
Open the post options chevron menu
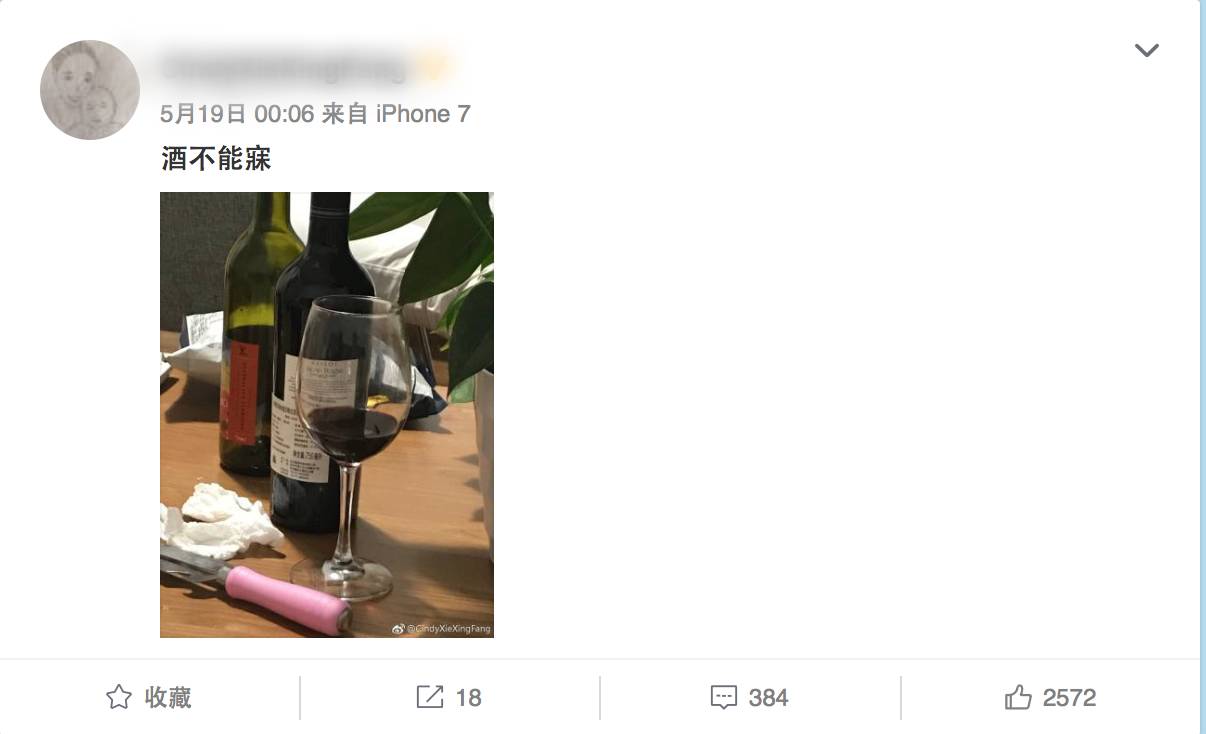click(1146, 50)
